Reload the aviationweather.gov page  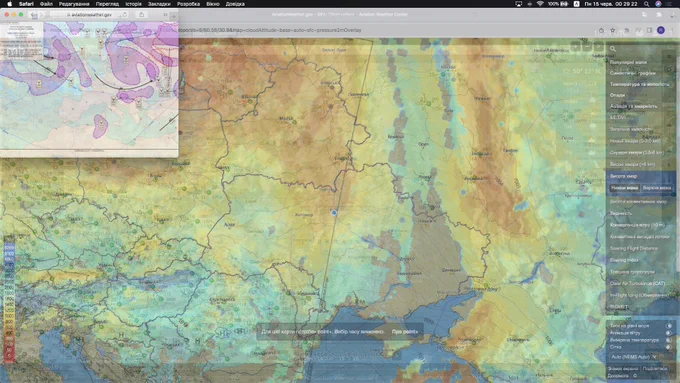[x=125, y=15]
